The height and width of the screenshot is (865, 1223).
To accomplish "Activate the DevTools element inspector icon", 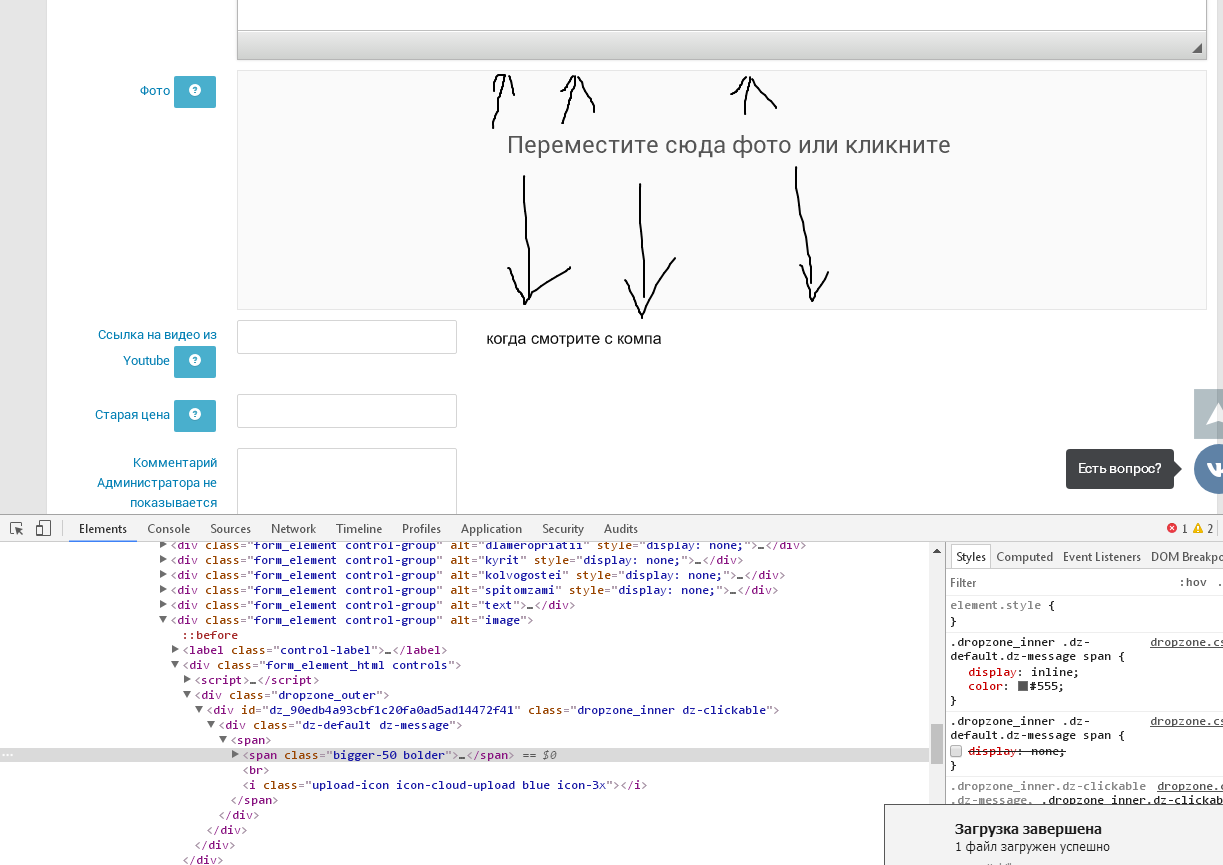I will point(17,528).
